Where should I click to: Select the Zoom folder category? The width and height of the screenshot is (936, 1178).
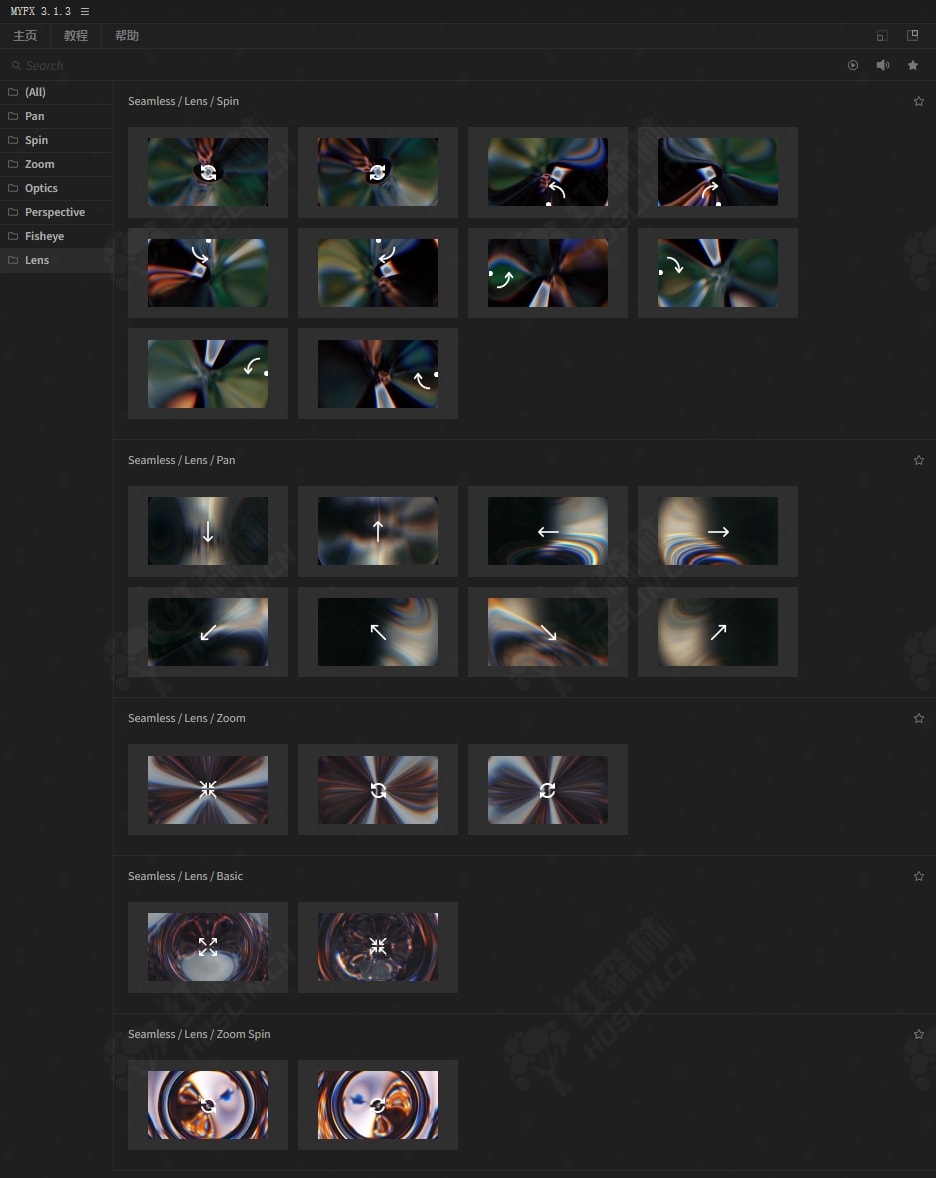coord(56,165)
